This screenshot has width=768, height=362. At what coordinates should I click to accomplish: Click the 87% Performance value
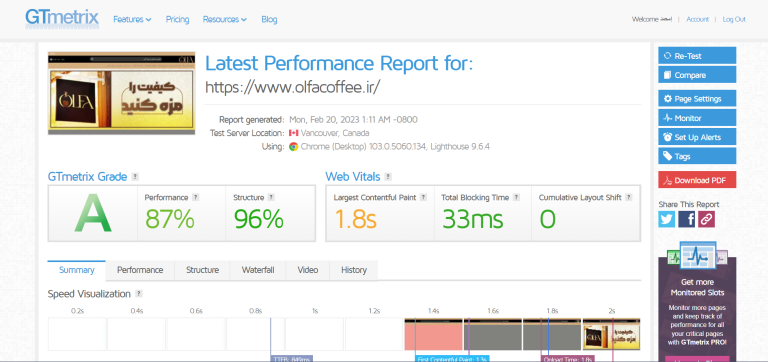pos(170,219)
